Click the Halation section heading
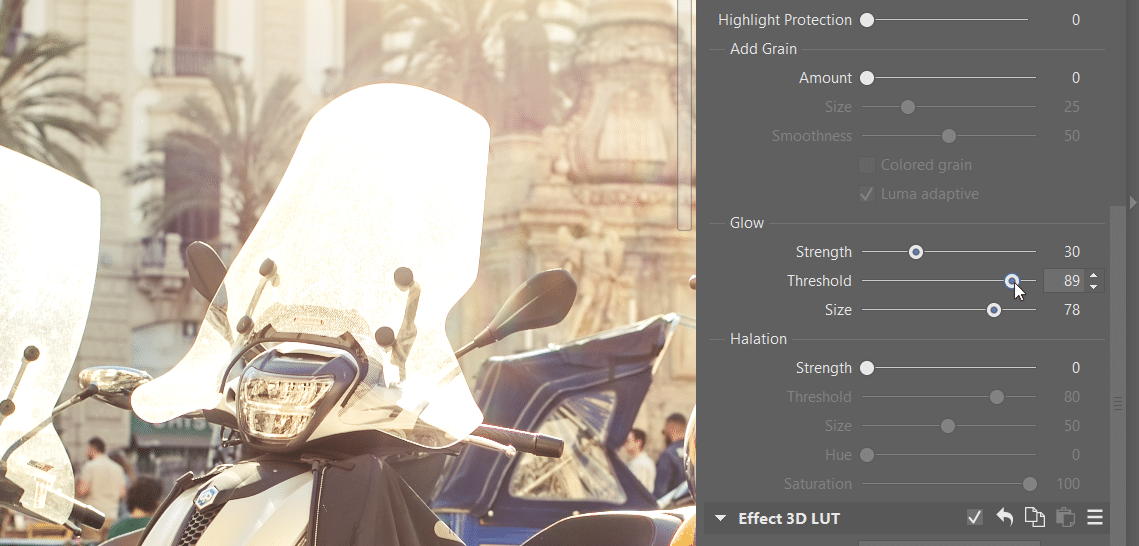This screenshot has height=546, width=1139. 758,339
